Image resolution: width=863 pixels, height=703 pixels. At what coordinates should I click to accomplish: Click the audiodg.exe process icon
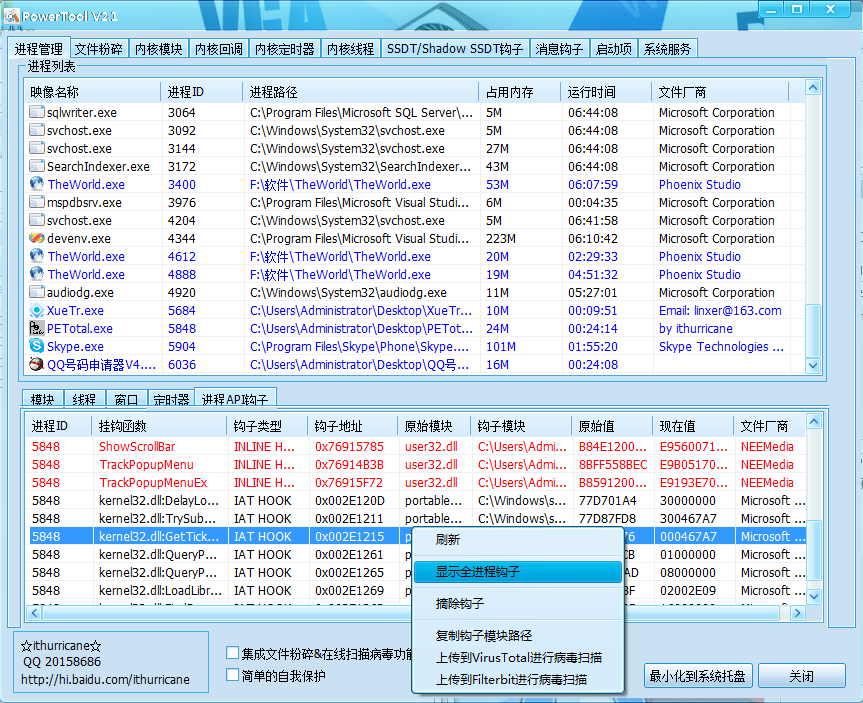tap(36, 292)
